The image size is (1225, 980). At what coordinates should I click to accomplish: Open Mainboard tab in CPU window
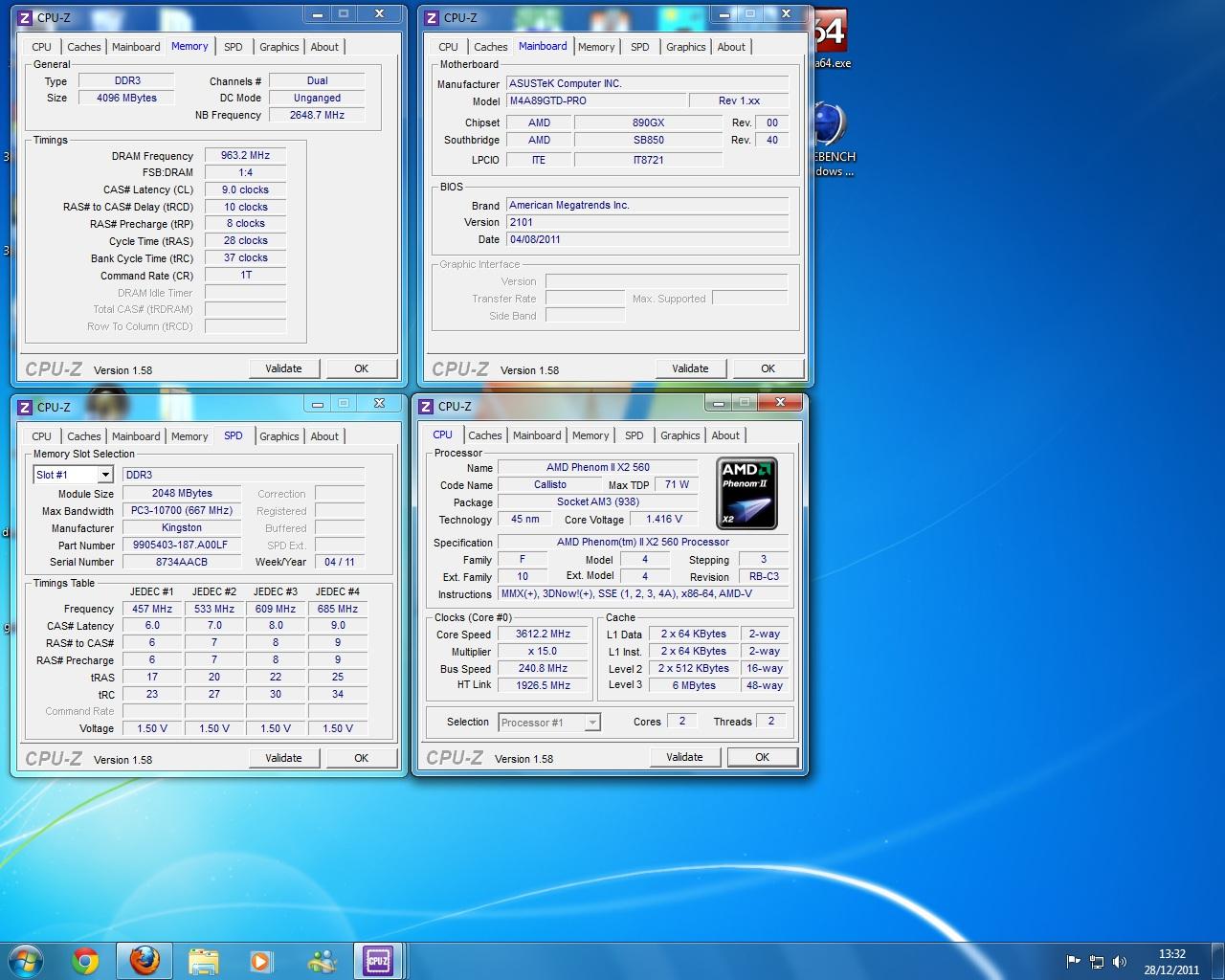click(537, 435)
